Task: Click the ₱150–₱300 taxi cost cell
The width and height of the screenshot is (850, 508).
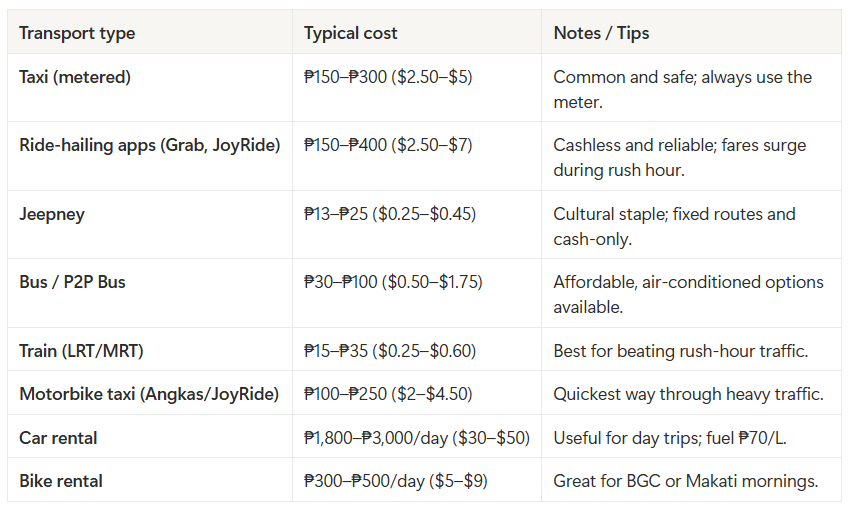Action: click(x=388, y=77)
